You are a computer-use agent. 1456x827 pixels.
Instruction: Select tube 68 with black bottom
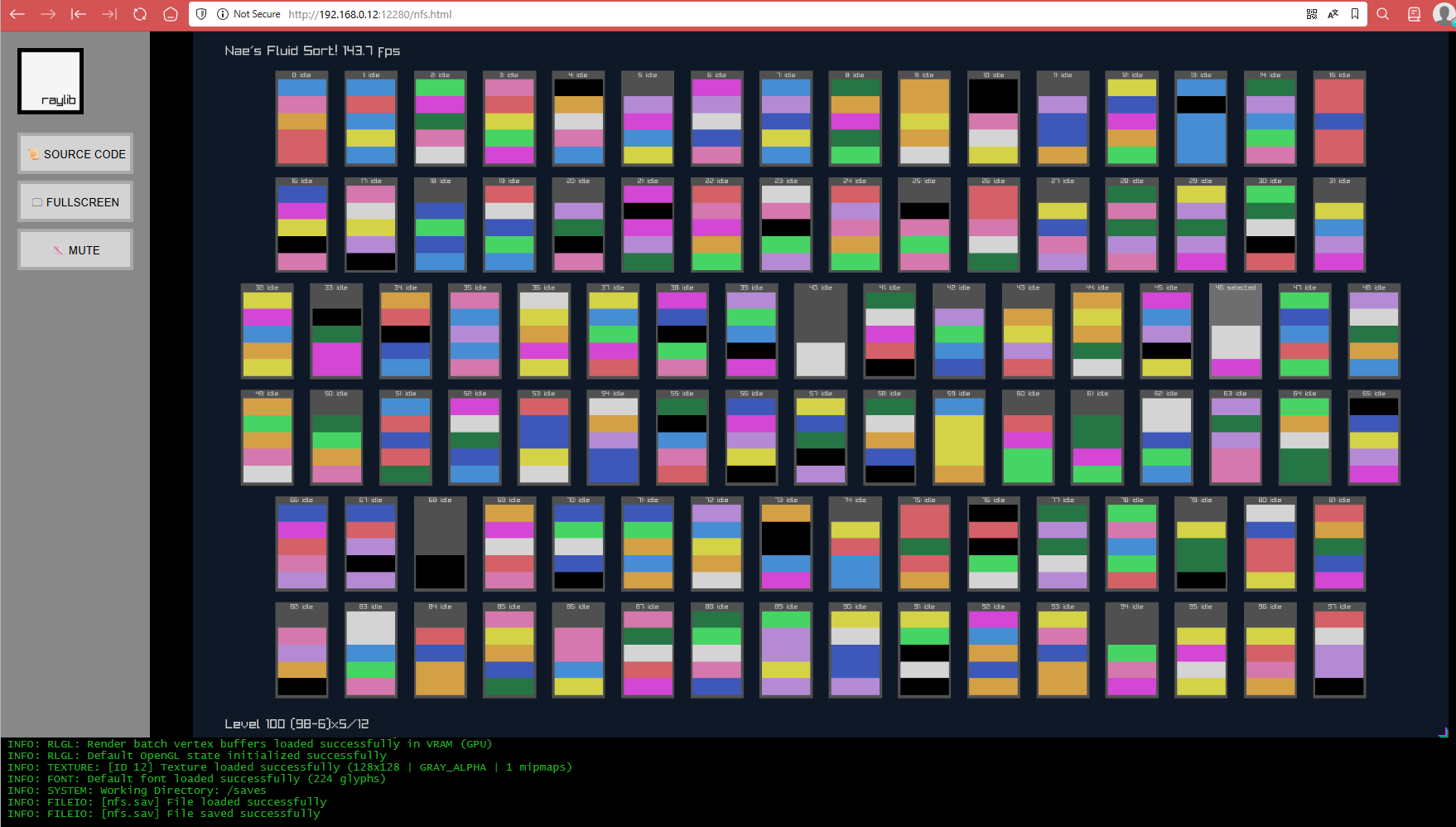(440, 544)
